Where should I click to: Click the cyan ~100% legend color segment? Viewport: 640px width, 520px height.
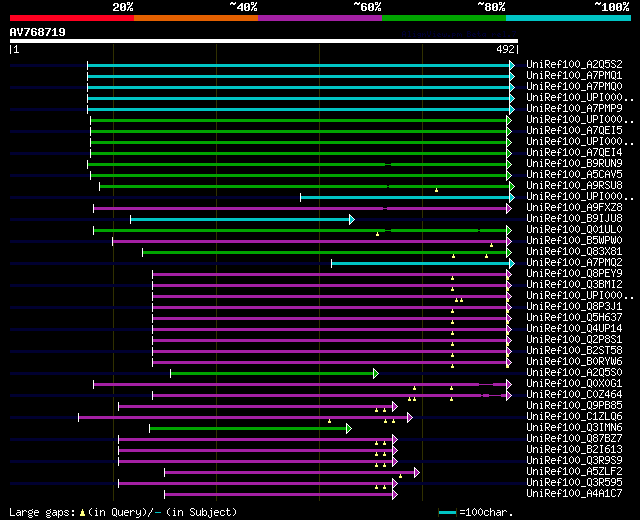tap(569, 18)
